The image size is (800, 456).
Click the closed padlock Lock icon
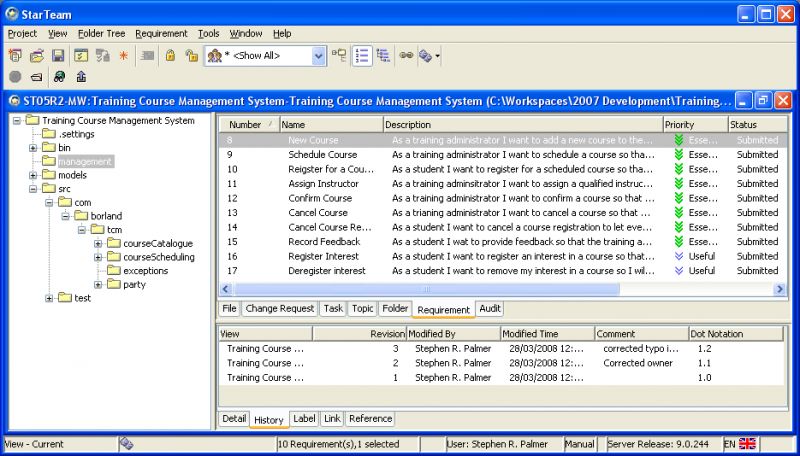point(170,56)
